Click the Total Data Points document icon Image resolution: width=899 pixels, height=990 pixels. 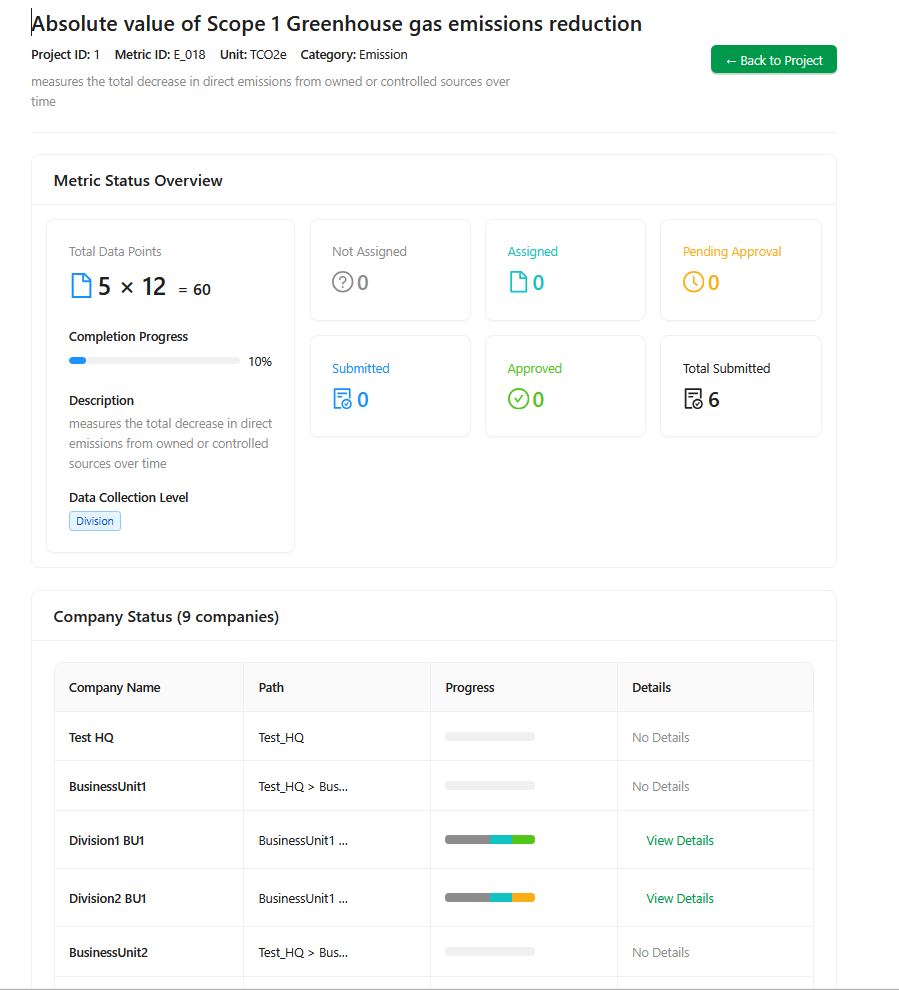tap(80, 287)
